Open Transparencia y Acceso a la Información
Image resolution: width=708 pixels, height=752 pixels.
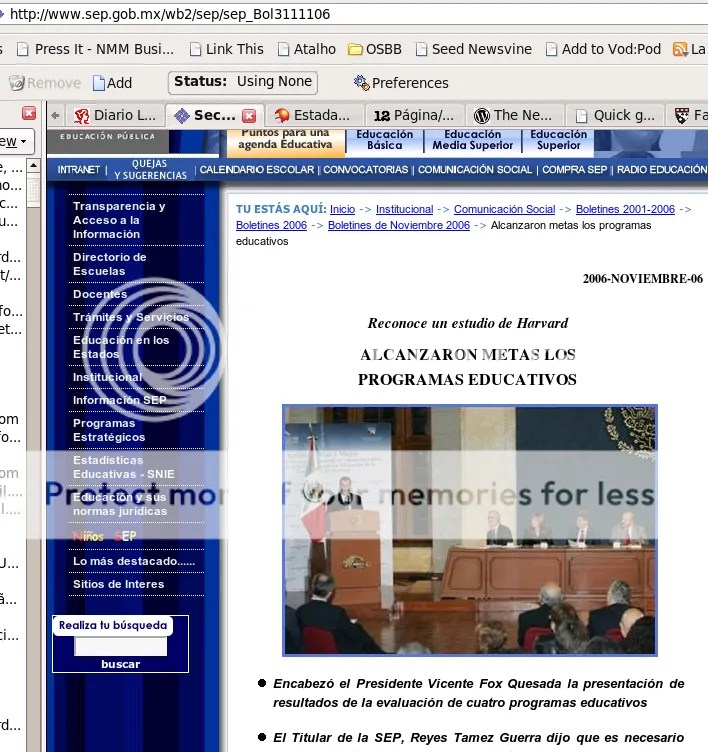pos(119,220)
